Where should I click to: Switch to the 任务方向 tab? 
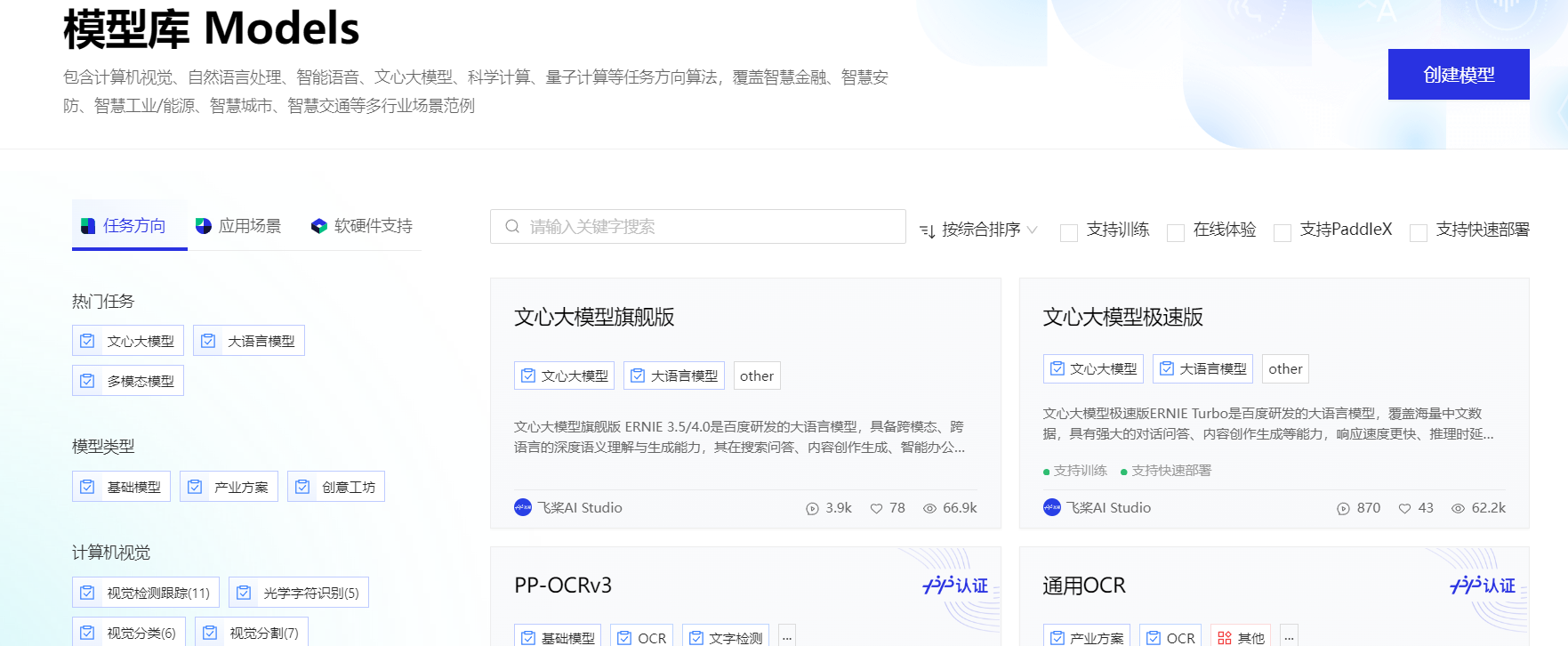[130, 226]
